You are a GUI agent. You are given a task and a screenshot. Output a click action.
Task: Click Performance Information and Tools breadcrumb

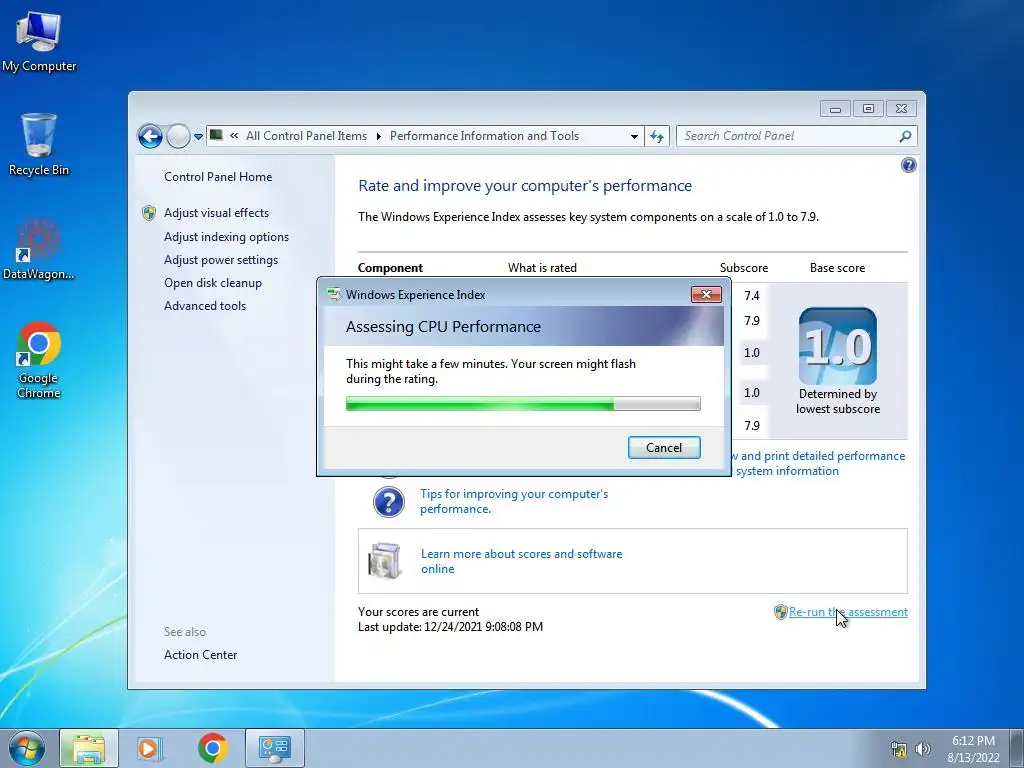[484, 136]
